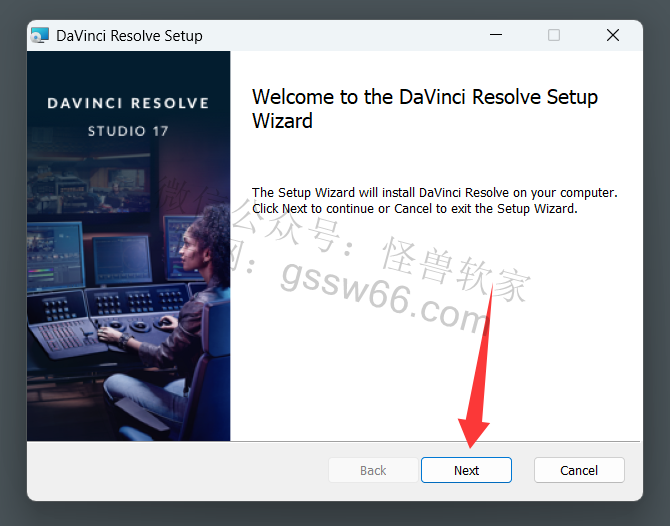Close the DaVinci Resolve Setup window

(613, 35)
